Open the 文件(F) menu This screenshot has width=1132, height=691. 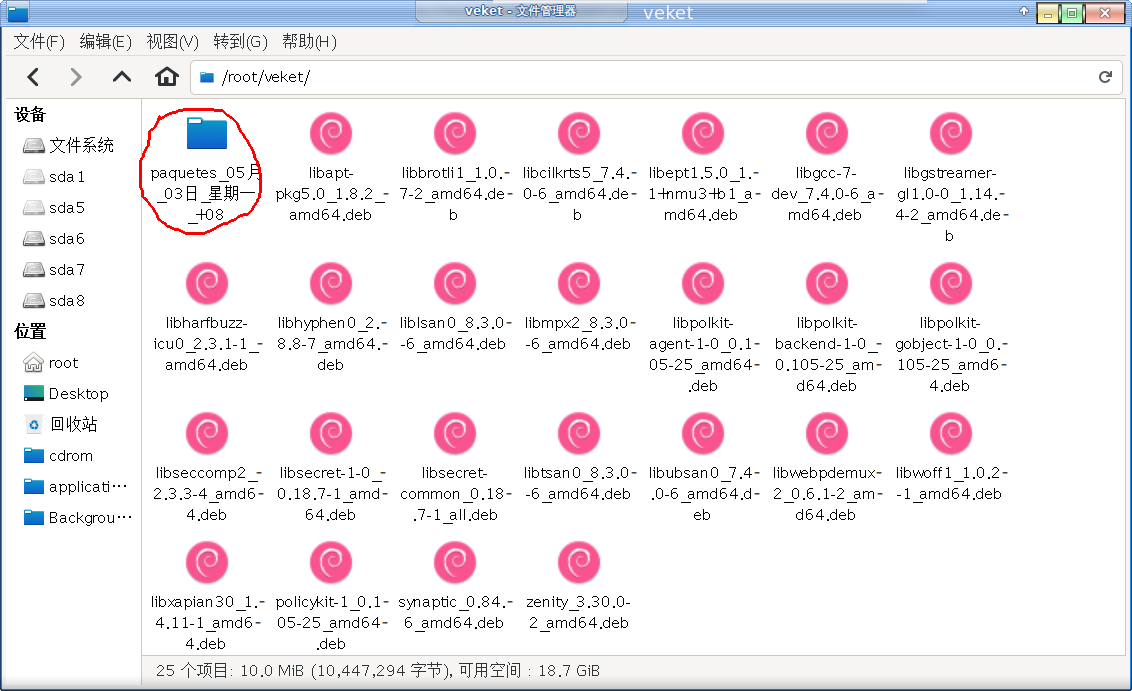pos(39,42)
